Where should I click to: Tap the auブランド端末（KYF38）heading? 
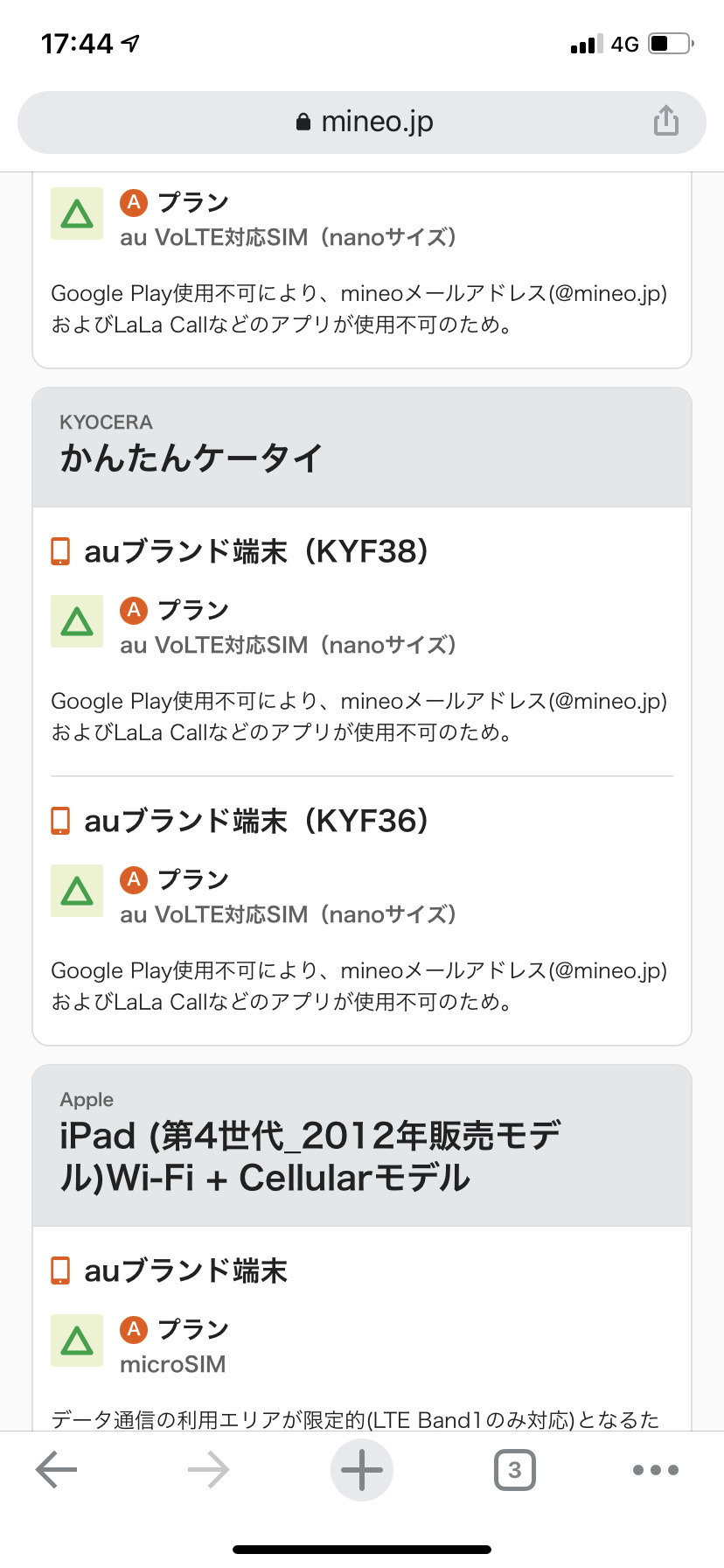[256, 552]
